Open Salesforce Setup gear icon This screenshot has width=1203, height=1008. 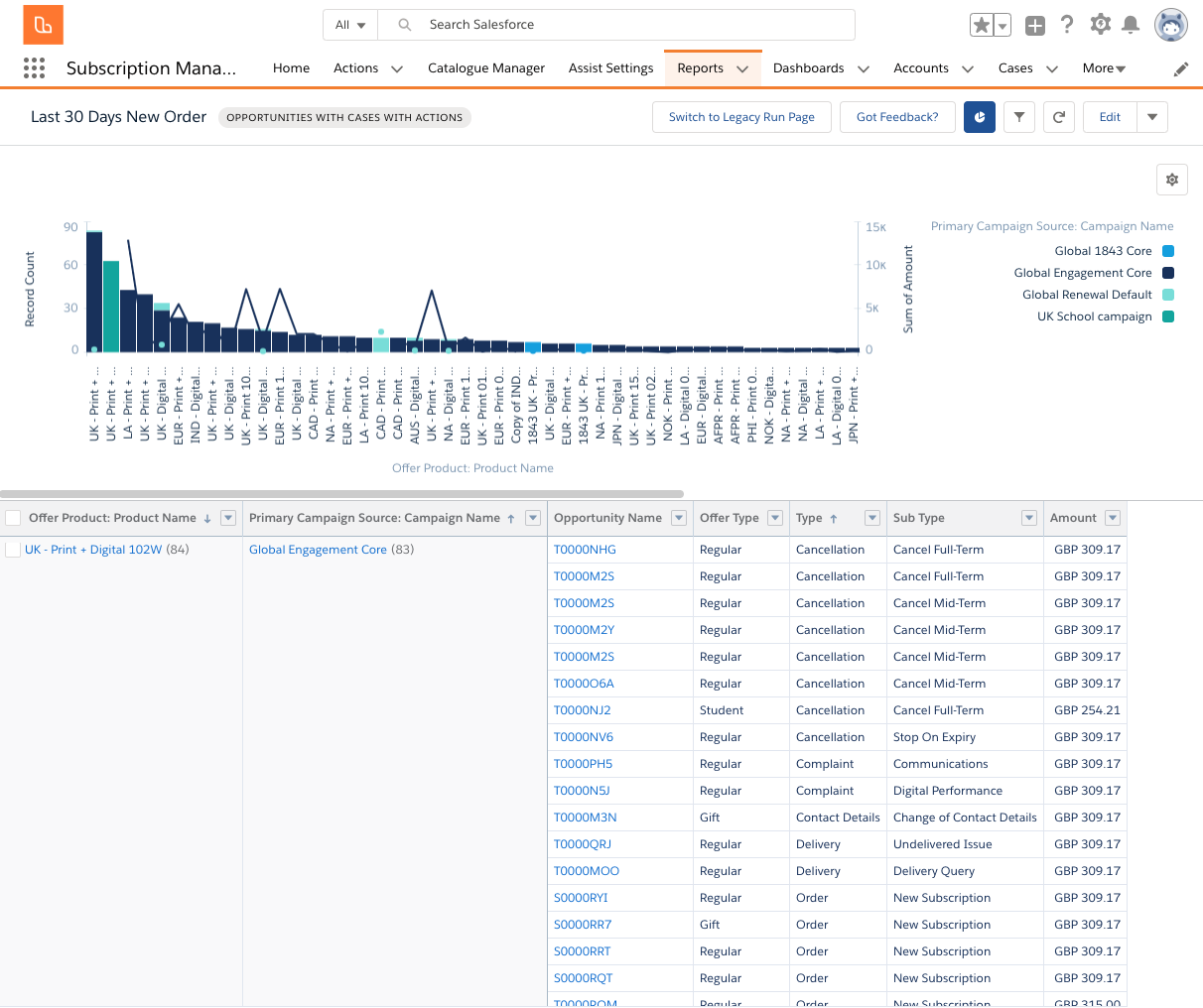click(1100, 24)
